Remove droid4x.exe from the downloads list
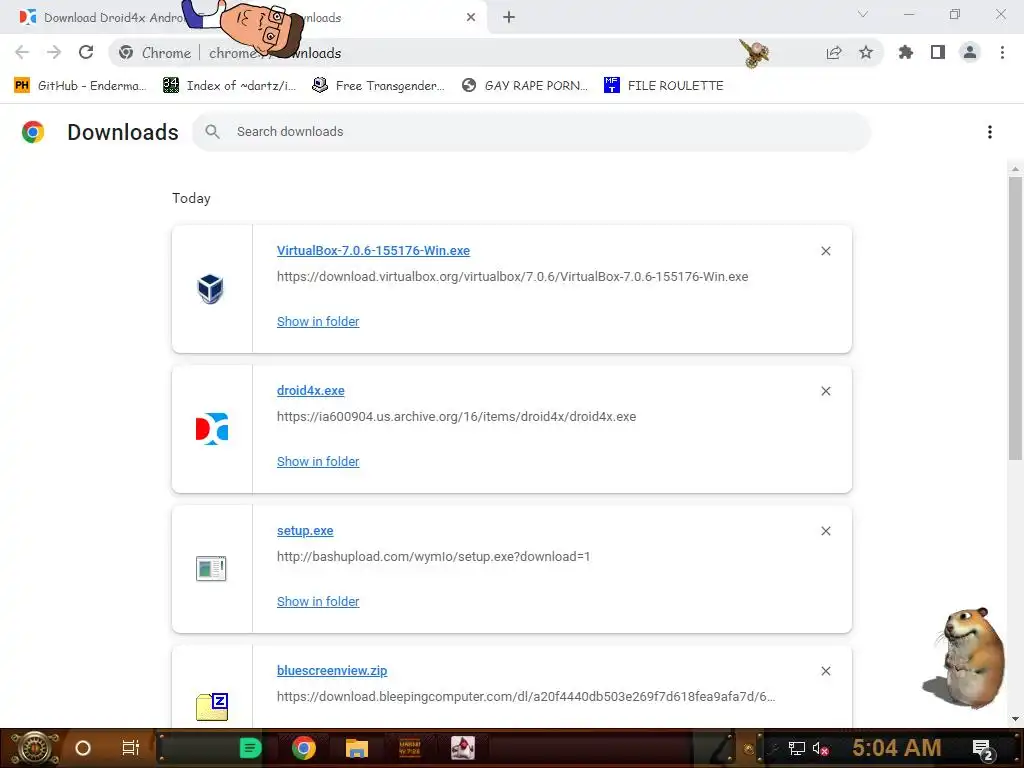The image size is (1024, 768). 825,391
